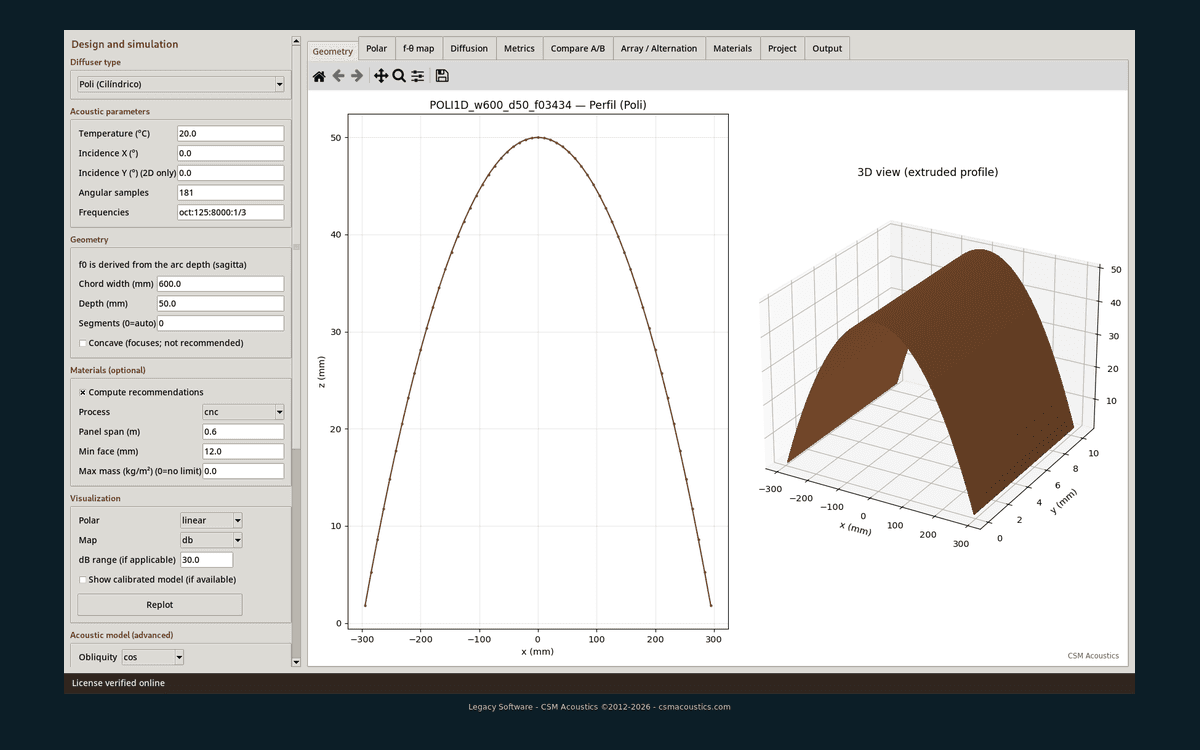
Task: Check Show calibrated model option
Action: [x=82, y=580]
